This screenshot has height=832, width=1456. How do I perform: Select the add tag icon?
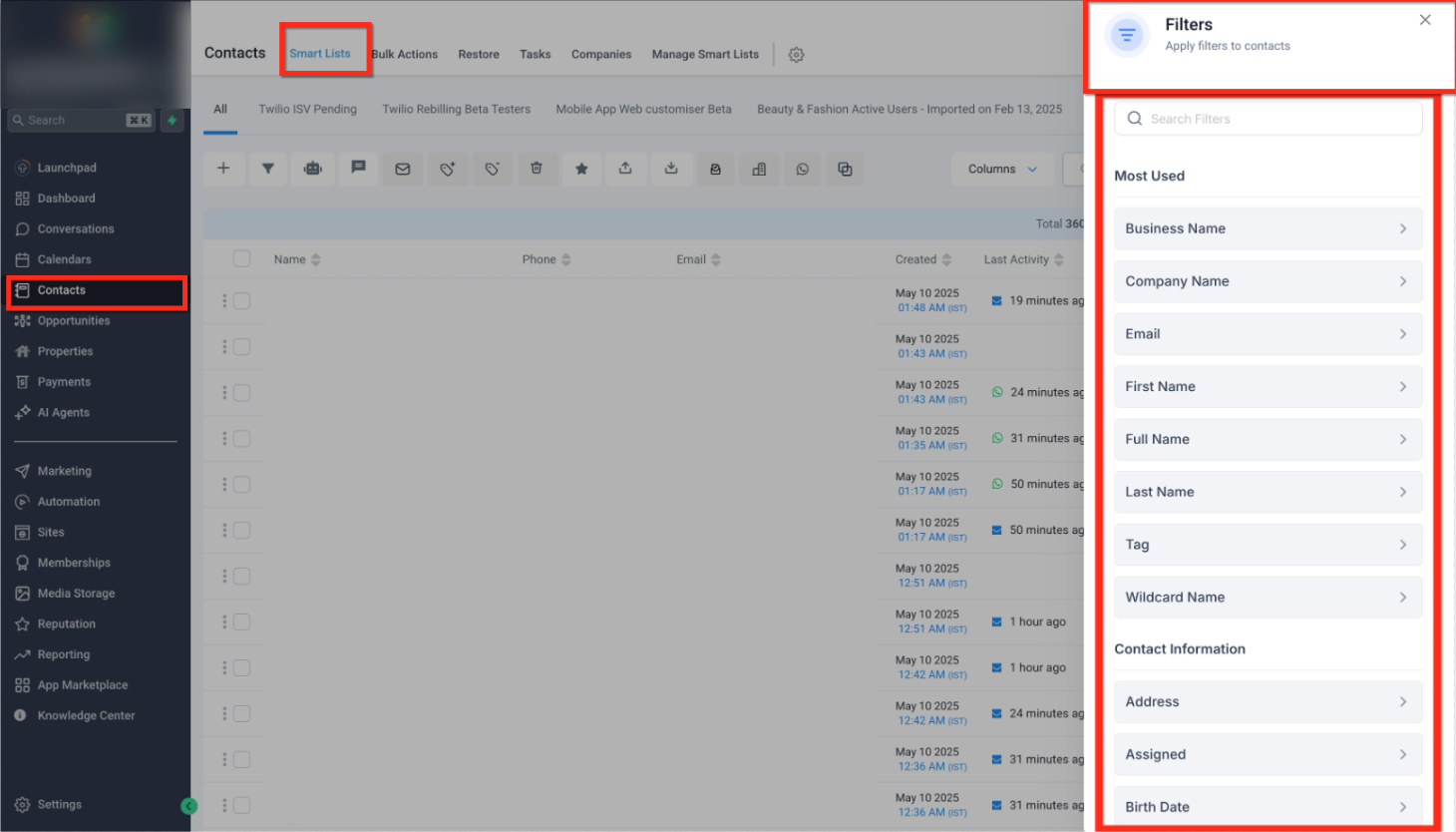tap(447, 169)
